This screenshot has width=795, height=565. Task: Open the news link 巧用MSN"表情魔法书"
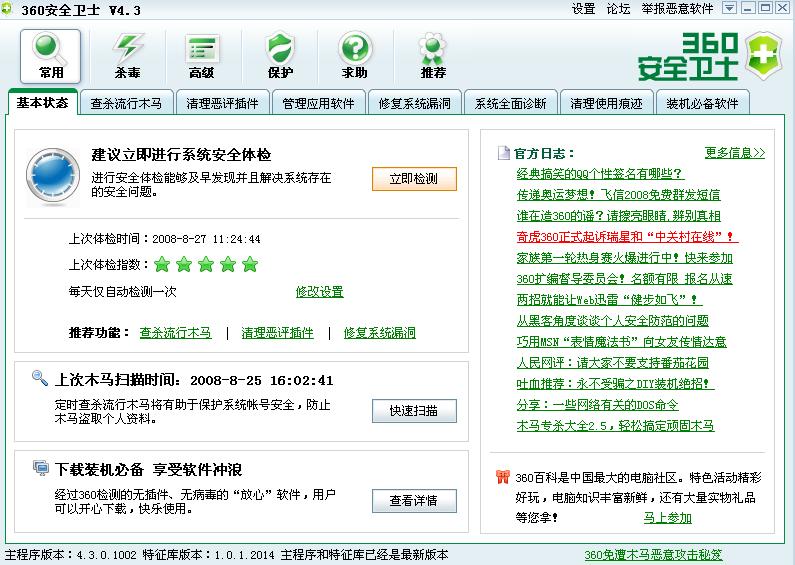click(622, 342)
